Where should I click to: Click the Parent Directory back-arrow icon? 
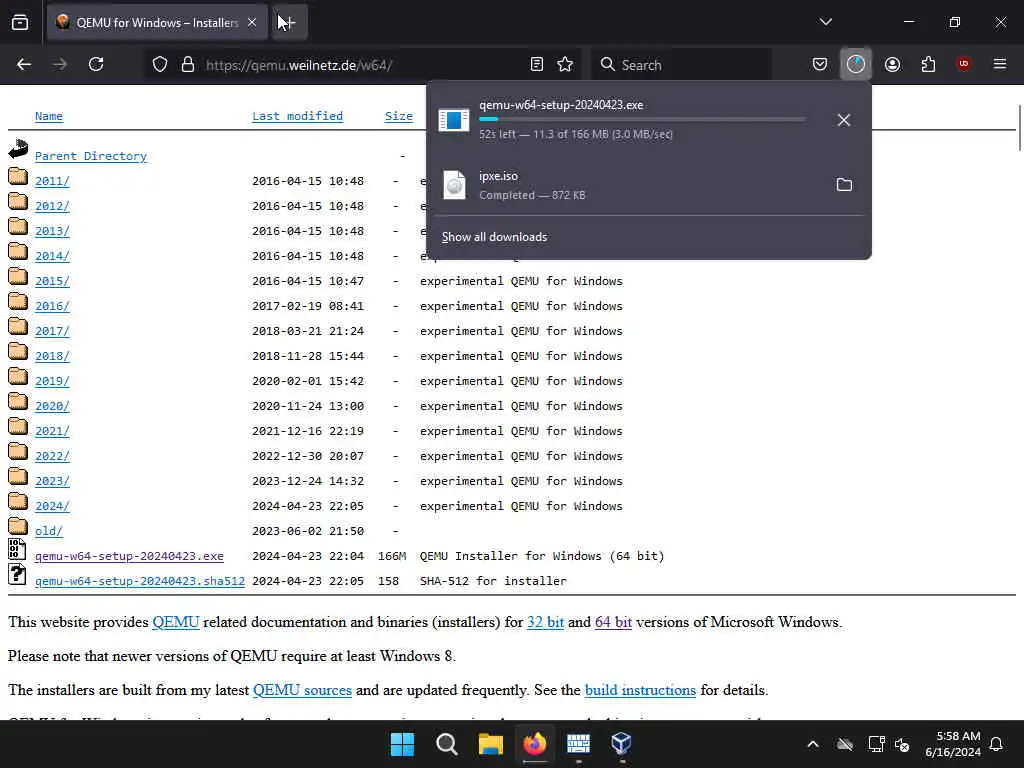(18, 150)
